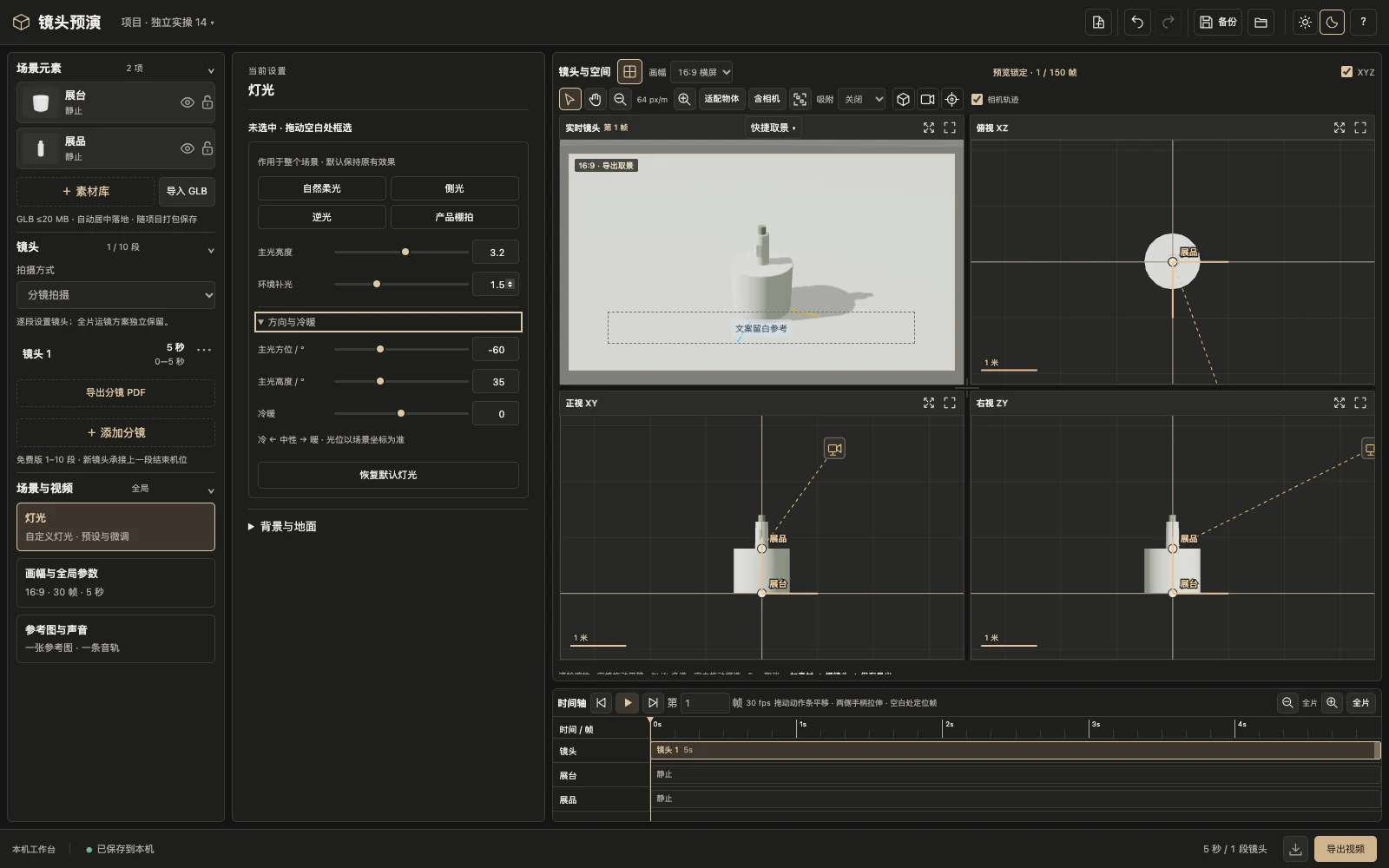Select the arrow pointer tool
Viewport: 1389px width, 868px height.
[x=569, y=99]
